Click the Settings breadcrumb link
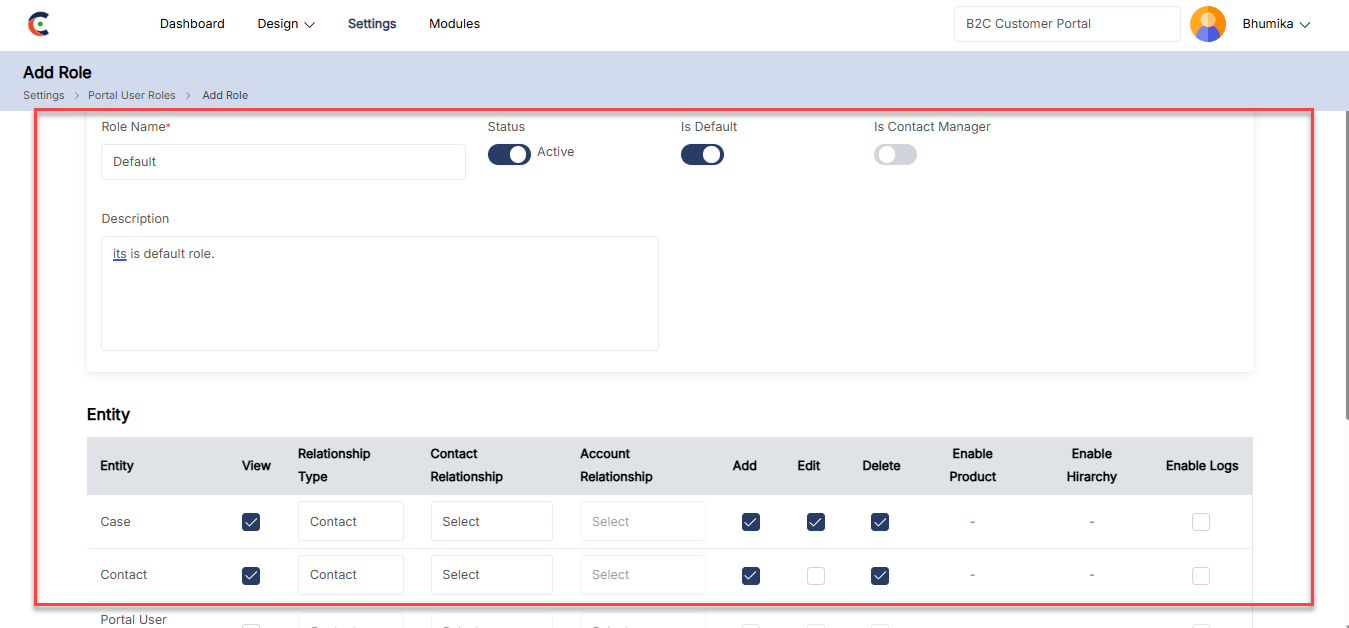The width and height of the screenshot is (1349, 628). (43, 95)
